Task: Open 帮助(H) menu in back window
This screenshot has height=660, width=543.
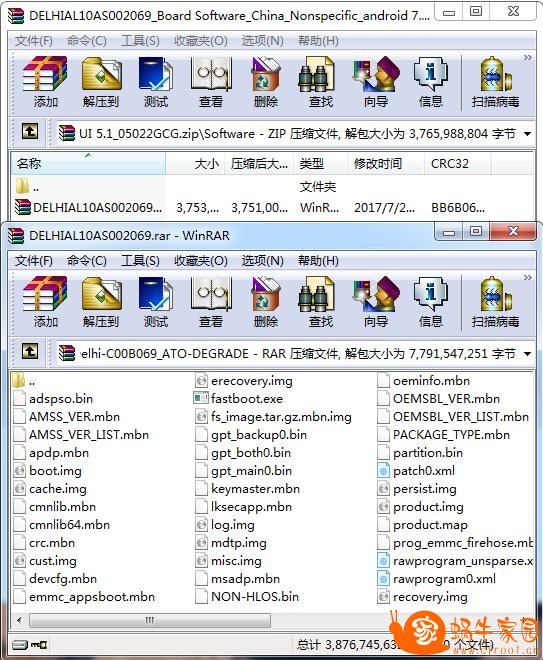Action: coord(318,41)
